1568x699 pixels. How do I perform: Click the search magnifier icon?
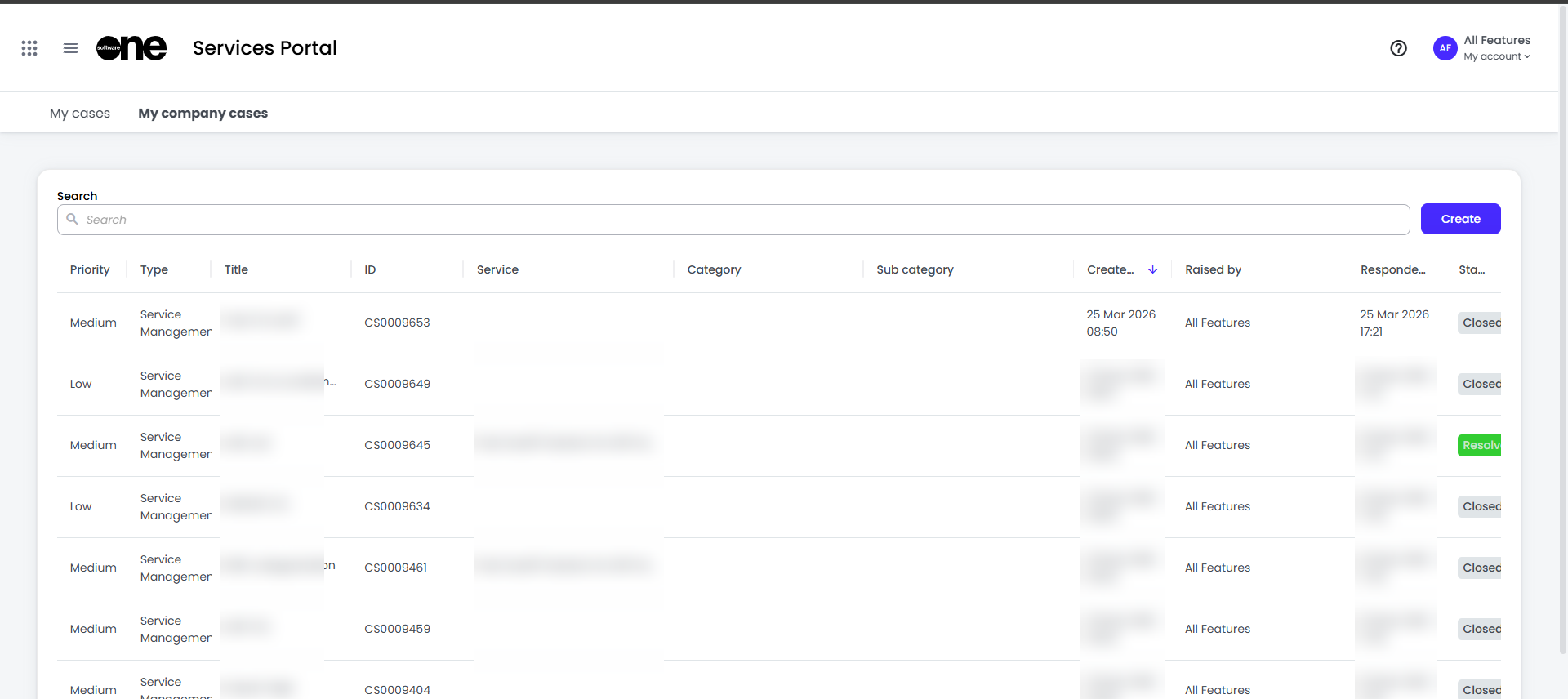pyautogui.click(x=73, y=219)
